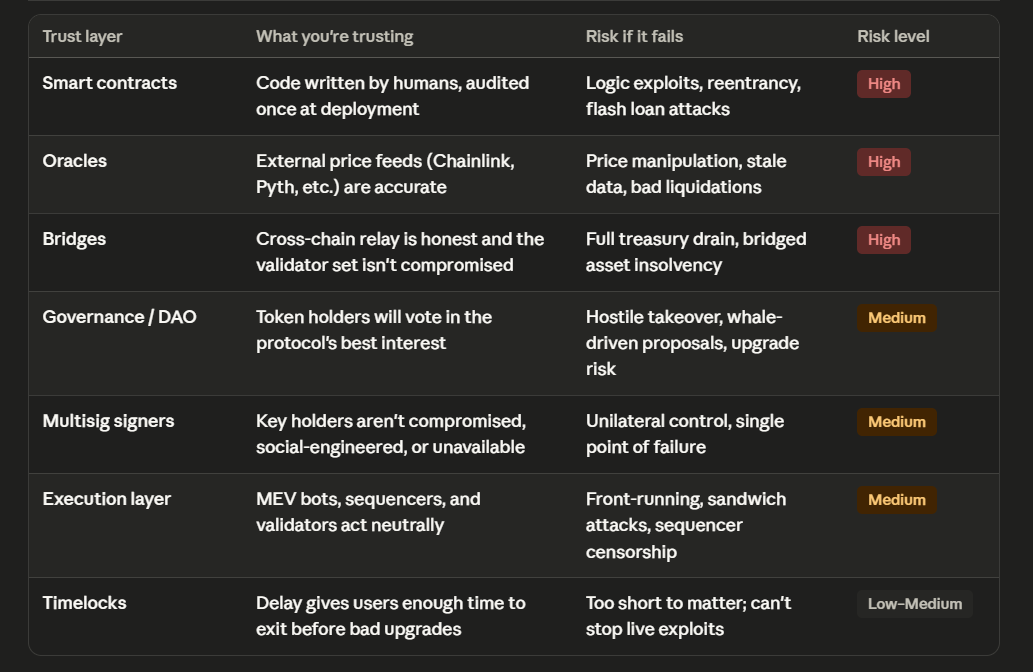This screenshot has width=1033, height=672.
Task: Click the What you're trusting column header
Action: click(x=335, y=36)
